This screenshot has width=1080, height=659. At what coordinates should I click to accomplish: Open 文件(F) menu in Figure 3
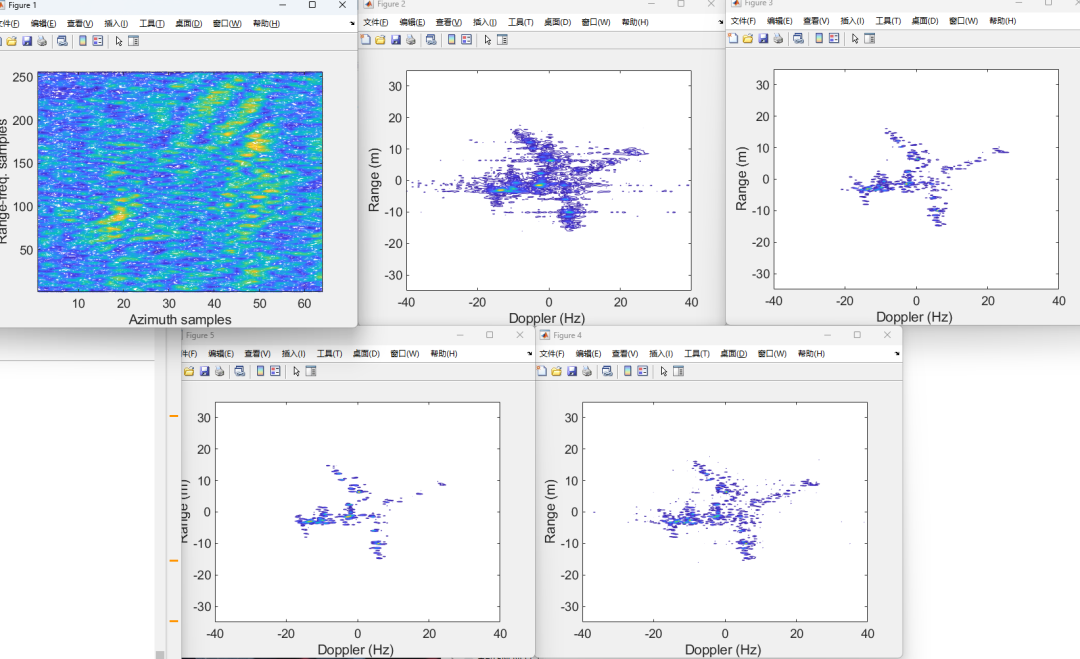743,21
